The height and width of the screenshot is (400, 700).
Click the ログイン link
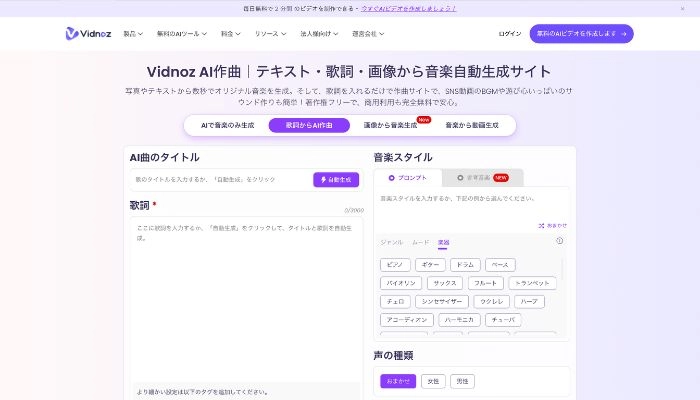point(510,33)
